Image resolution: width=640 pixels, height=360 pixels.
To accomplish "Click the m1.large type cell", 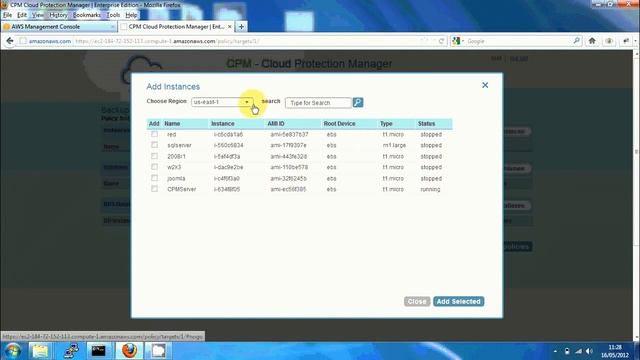I will (394, 145).
